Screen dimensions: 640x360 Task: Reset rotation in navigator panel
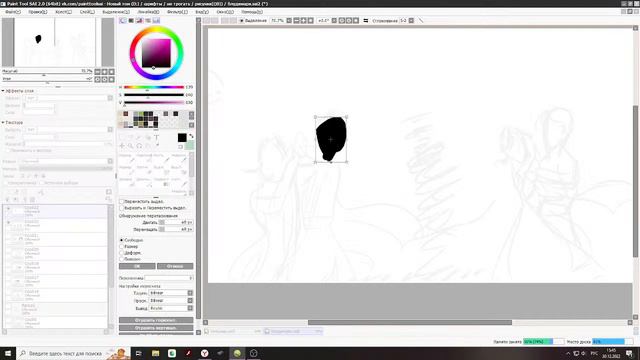(x=111, y=79)
